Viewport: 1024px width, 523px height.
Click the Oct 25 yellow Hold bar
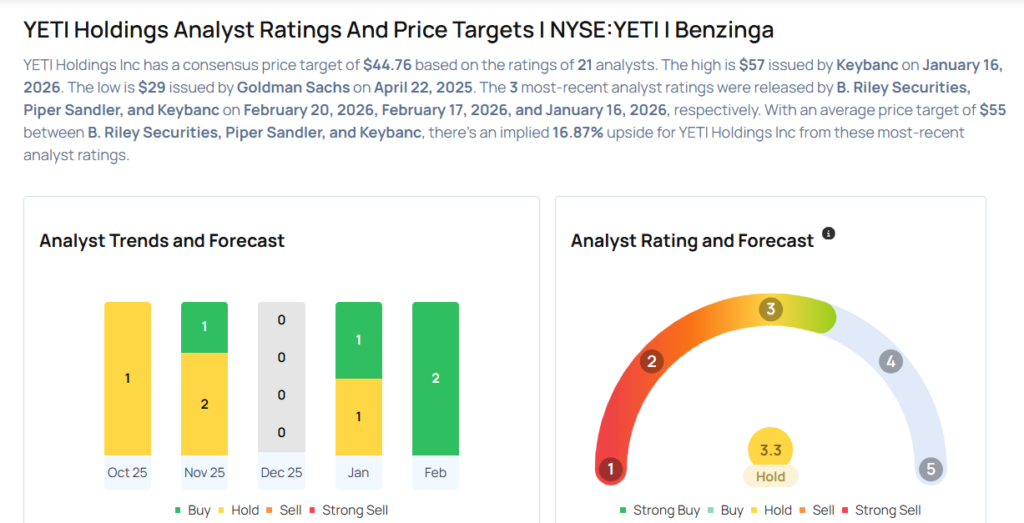[127, 378]
